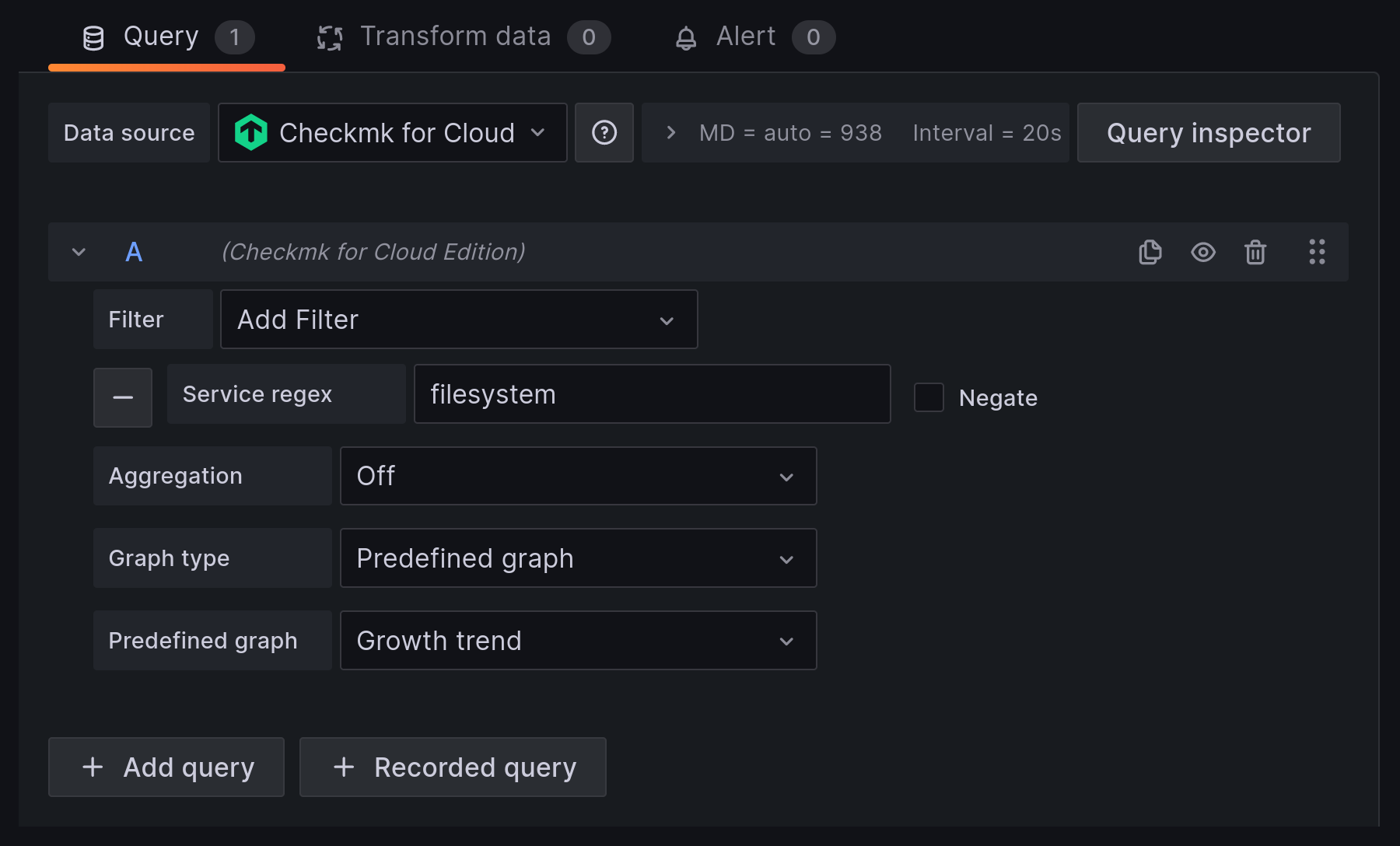
Task: Click the Aggregation label
Action: point(212,476)
